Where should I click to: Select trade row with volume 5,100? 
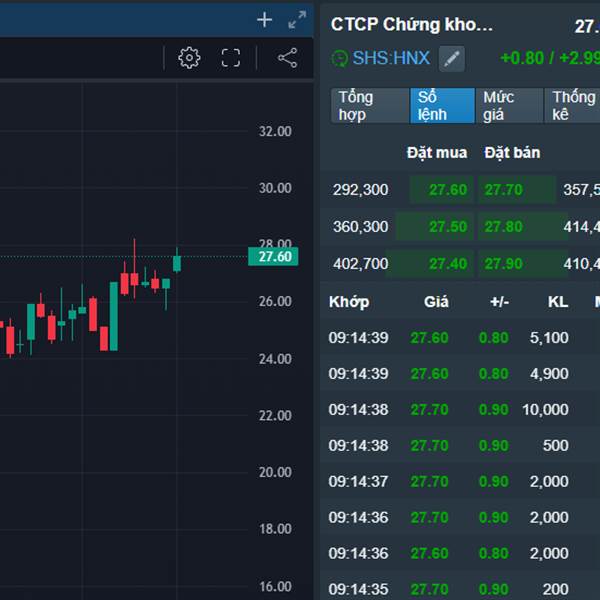tap(460, 338)
